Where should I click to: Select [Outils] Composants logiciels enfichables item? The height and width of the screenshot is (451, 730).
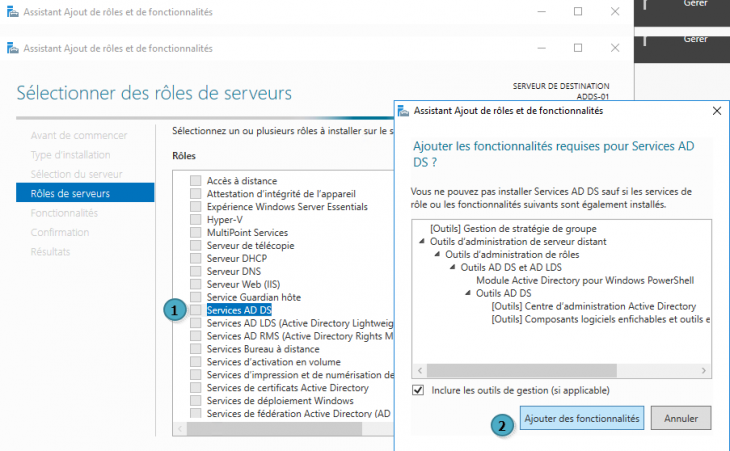point(601,319)
